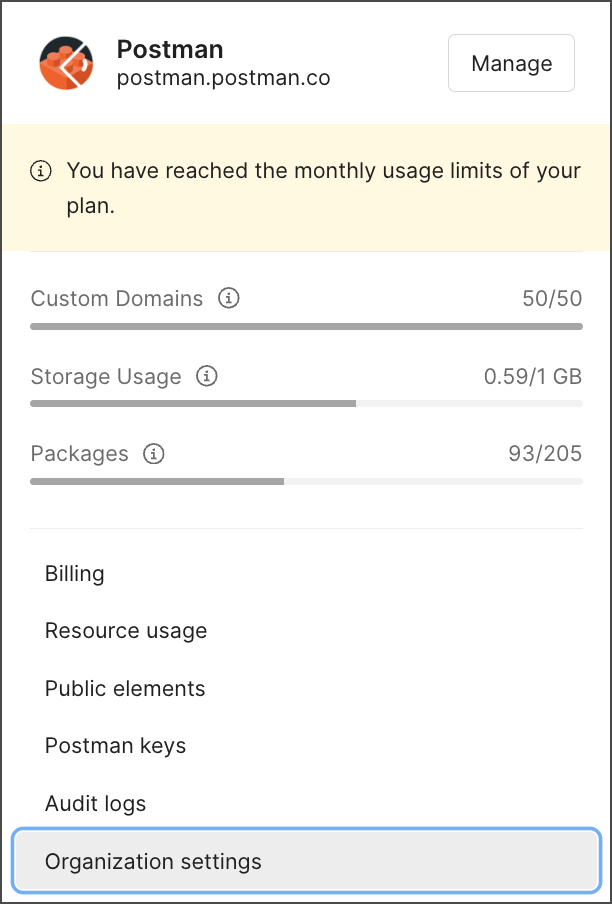Click the circled-i icon beside the limits message
This screenshot has width=612, height=904.
[40, 170]
